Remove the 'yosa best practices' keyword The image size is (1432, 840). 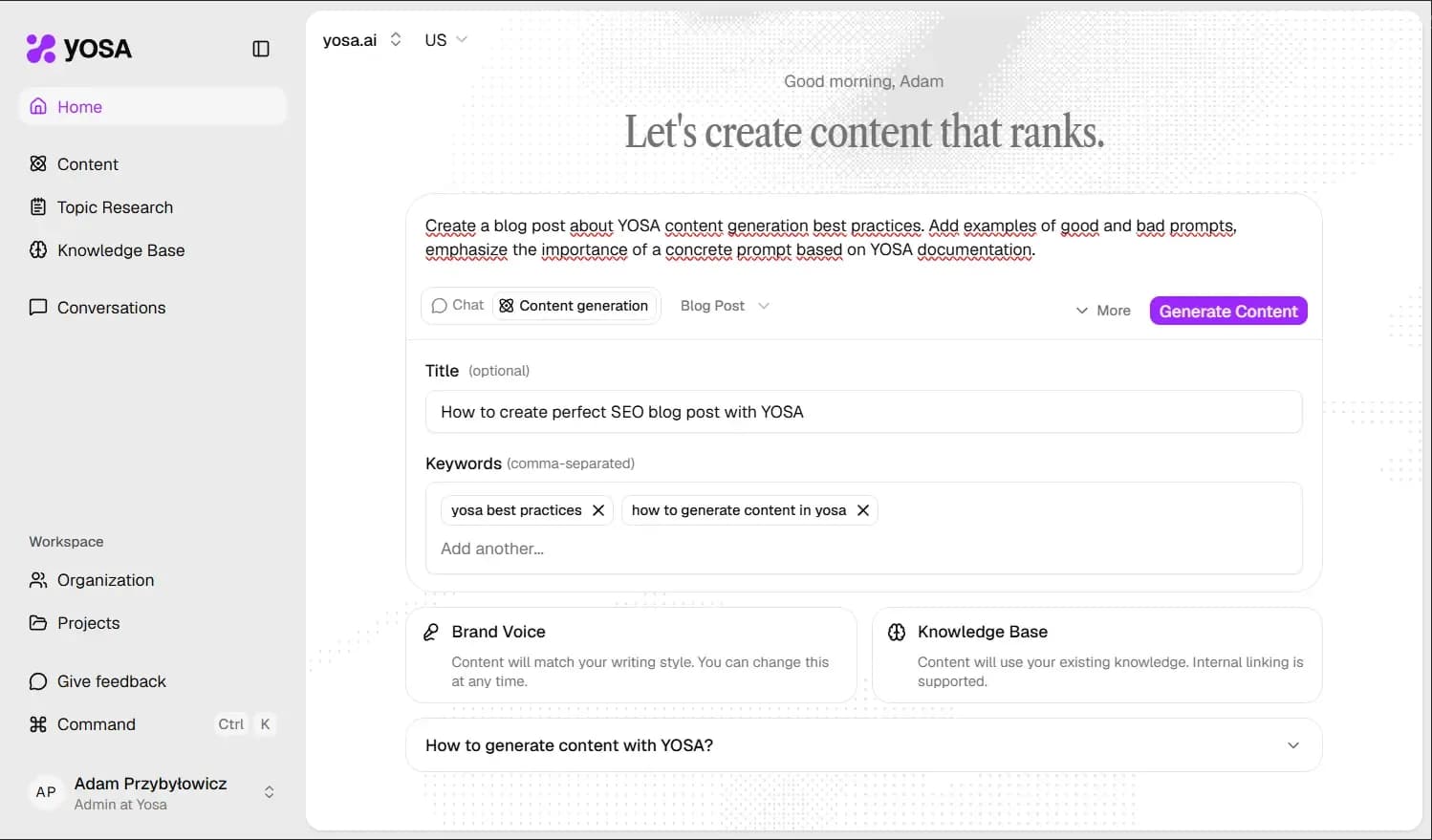[x=598, y=510]
